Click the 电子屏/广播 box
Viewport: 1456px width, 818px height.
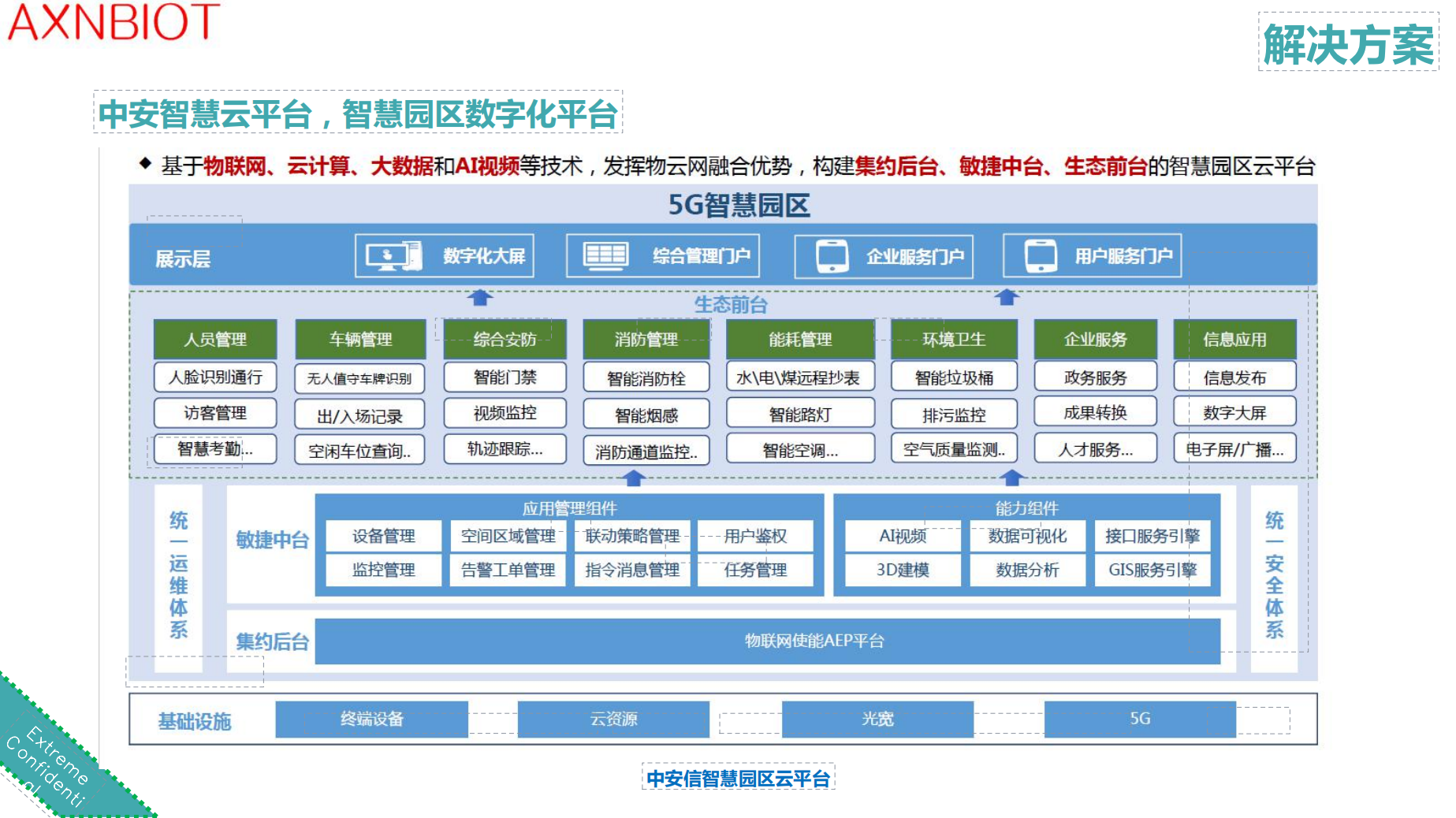pos(1234,449)
